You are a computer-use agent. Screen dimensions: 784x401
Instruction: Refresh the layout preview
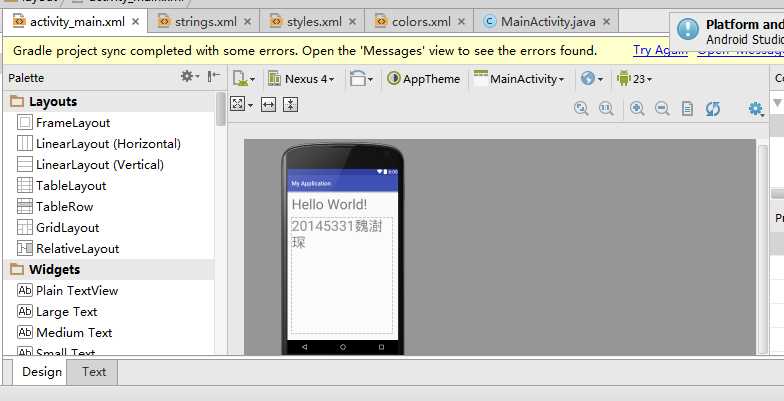[x=712, y=108]
